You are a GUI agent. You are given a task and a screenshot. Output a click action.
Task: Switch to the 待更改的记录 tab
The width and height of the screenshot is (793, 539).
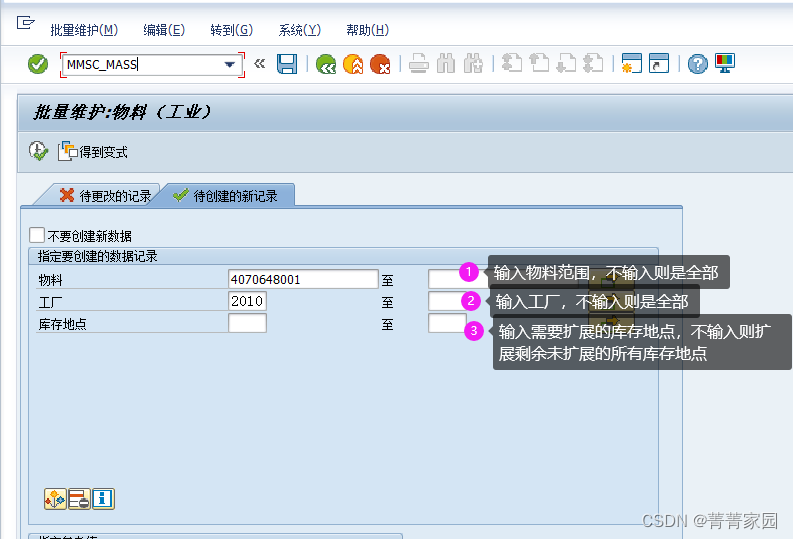click(105, 196)
